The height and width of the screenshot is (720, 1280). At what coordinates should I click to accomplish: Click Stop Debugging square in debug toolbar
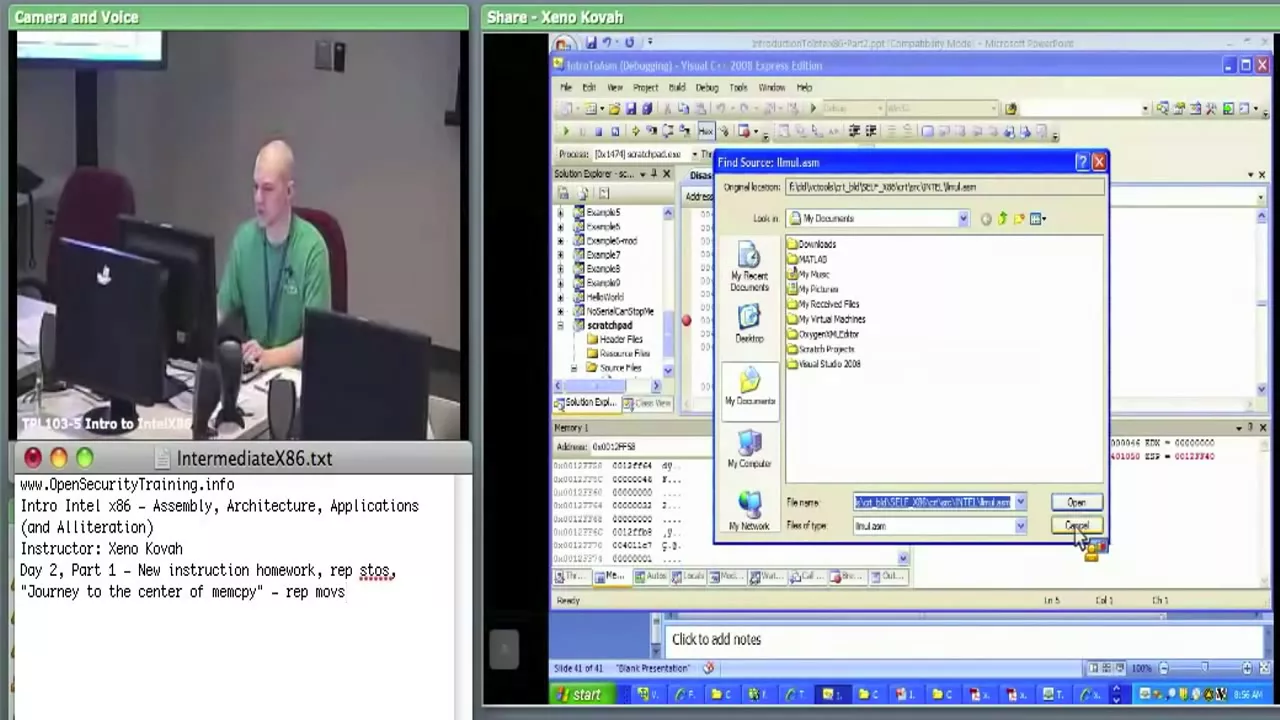tap(599, 131)
